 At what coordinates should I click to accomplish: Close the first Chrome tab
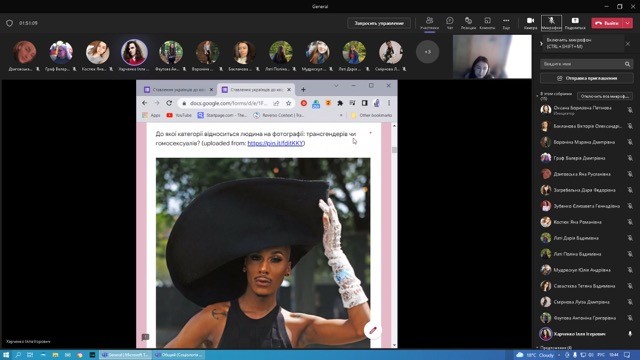tap(211, 89)
